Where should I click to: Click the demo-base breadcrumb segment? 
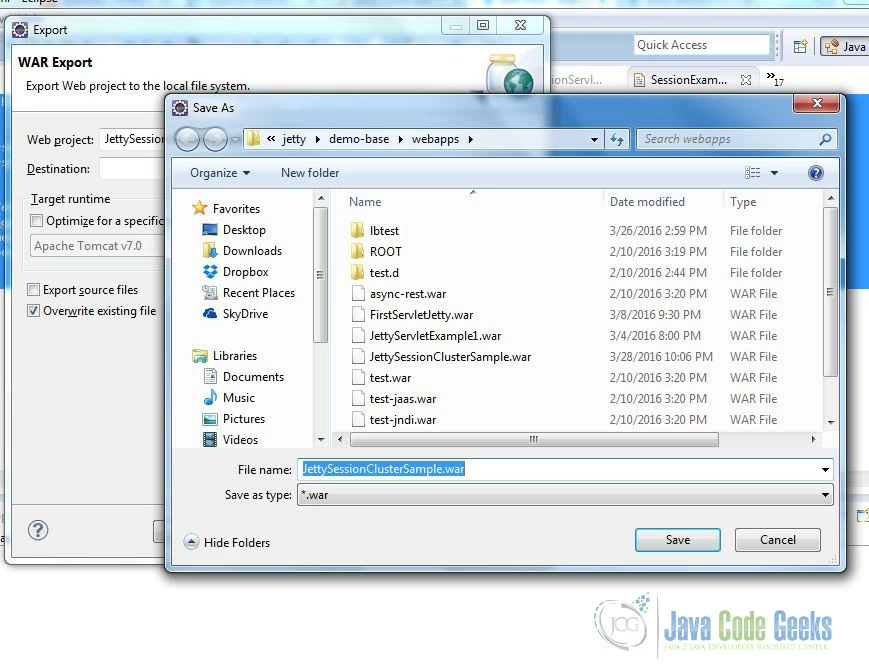coord(359,139)
